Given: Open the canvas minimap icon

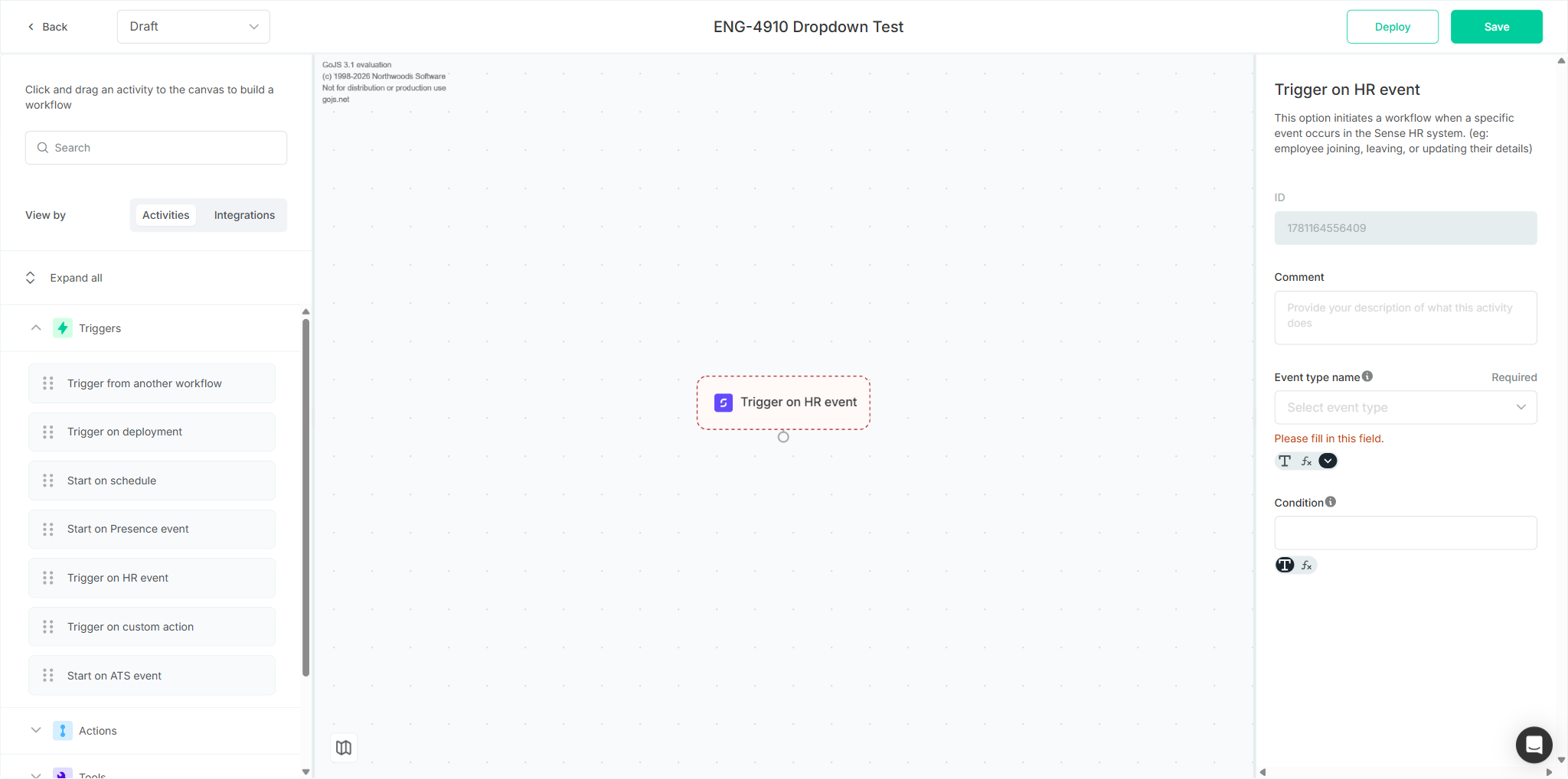Looking at the screenshot, I should tap(344, 748).
